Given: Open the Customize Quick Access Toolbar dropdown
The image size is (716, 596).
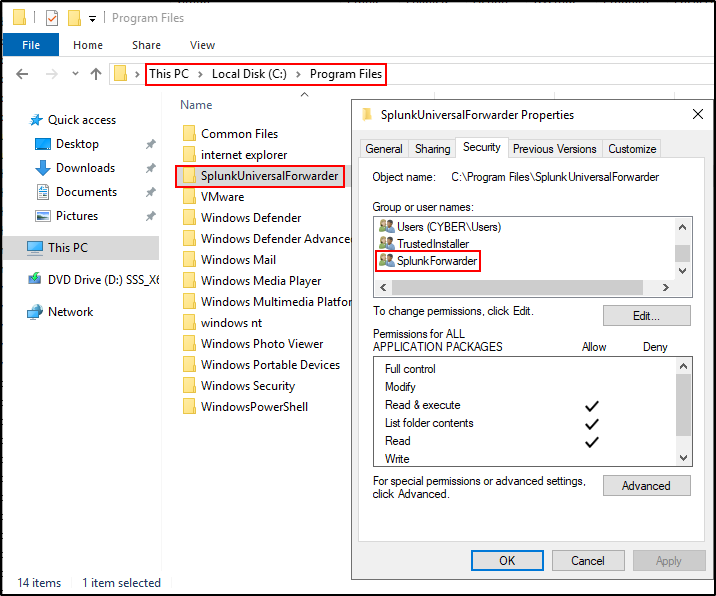Looking at the screenshot, I should [92, 19].
